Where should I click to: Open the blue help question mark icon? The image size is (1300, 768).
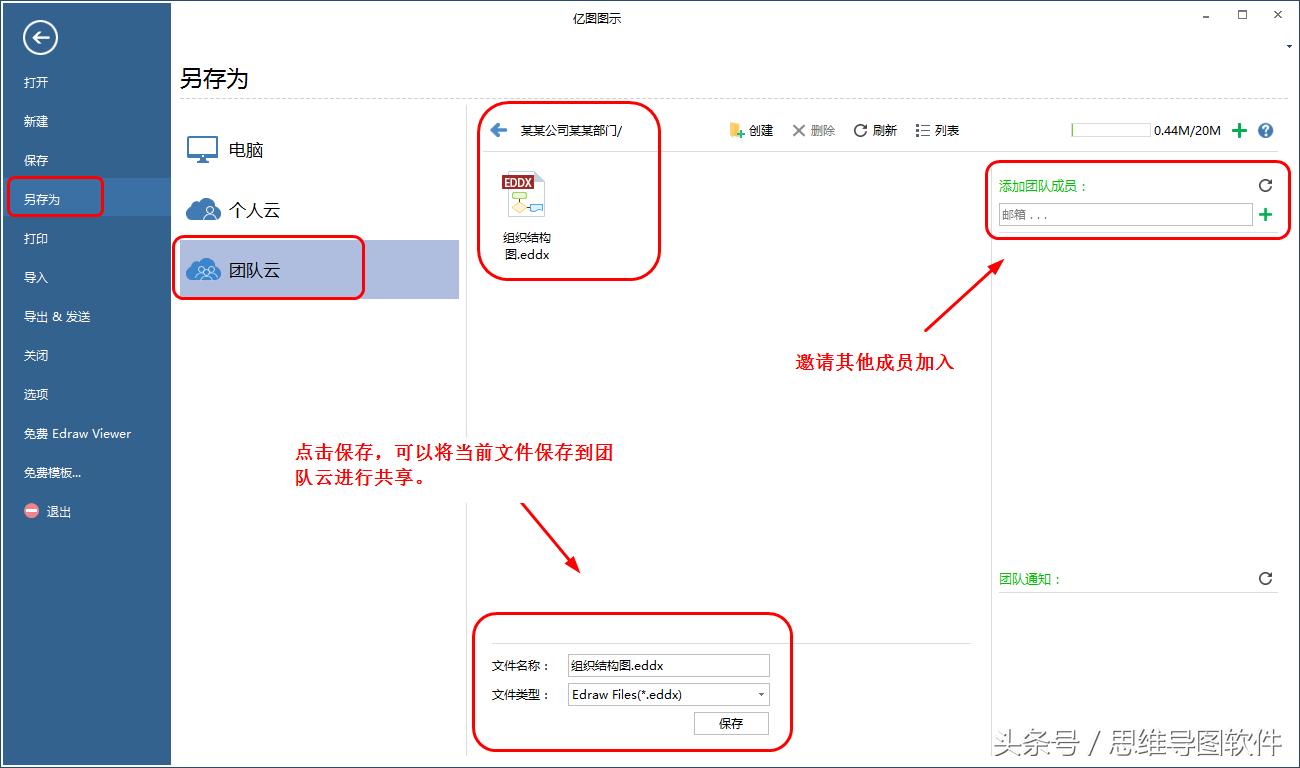coord(1265,130)
